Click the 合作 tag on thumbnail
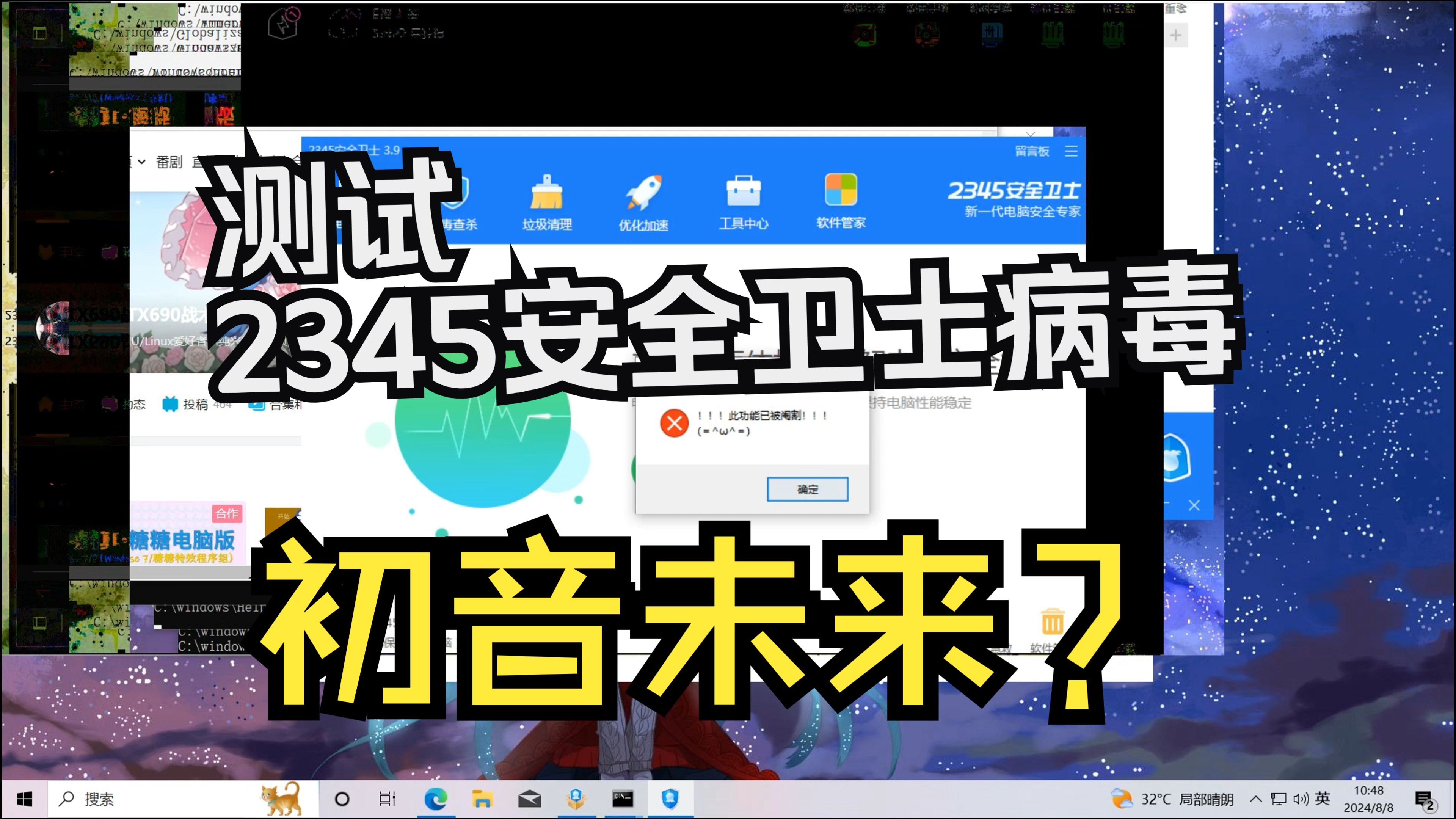This screenshot has width=1456, height=819. [227, 513]
